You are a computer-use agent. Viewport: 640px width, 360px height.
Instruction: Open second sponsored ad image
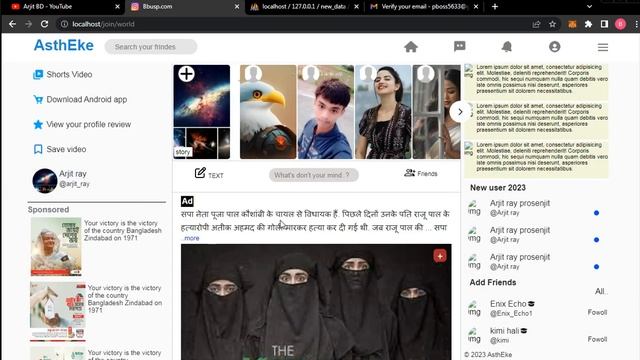click(58, 311)
